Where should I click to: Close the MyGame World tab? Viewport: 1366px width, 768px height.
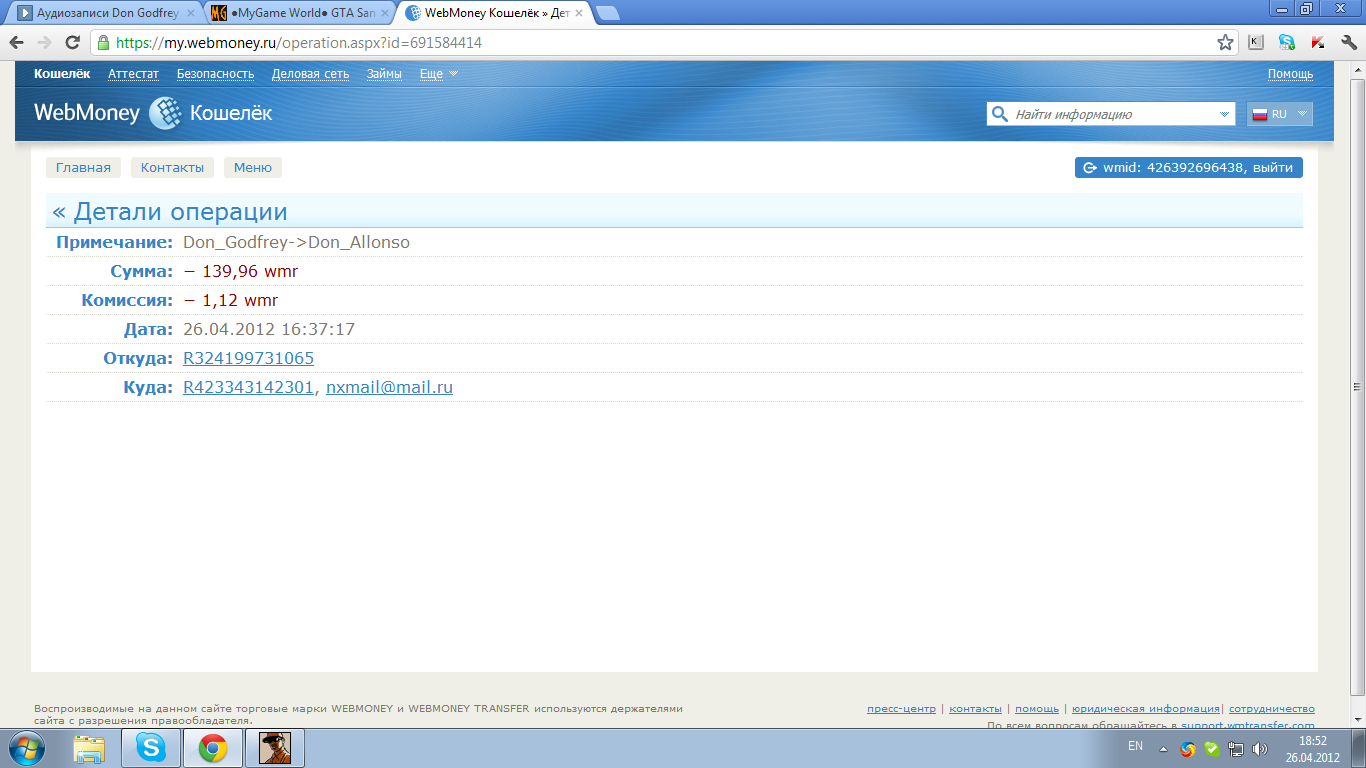[x=384, y=14]
